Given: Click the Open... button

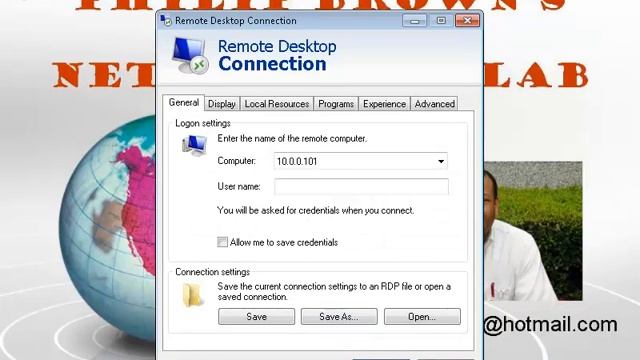Looking at the screenshot, I should (x=422, y=317).
